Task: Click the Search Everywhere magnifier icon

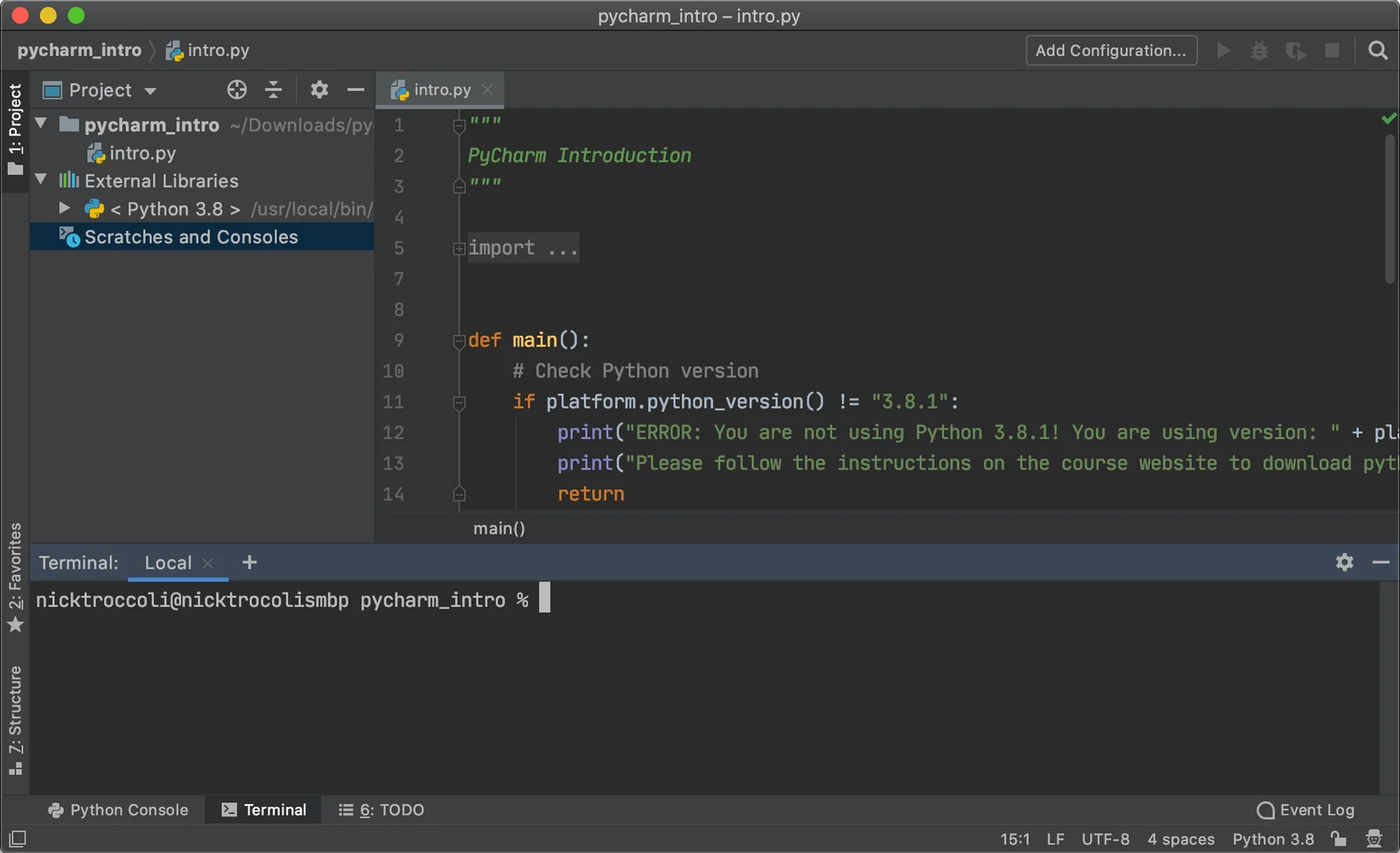Action: 1377,51
